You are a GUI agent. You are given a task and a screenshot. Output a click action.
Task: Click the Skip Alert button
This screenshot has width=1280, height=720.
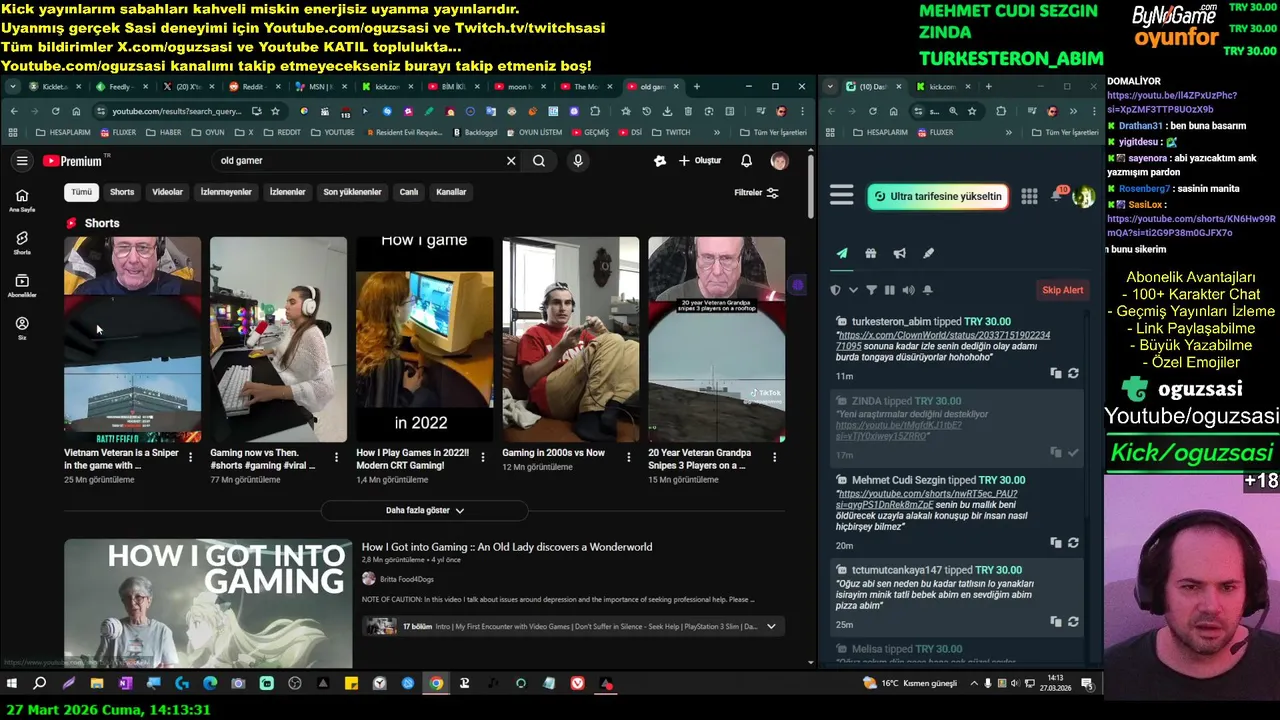pos(1063,290)
